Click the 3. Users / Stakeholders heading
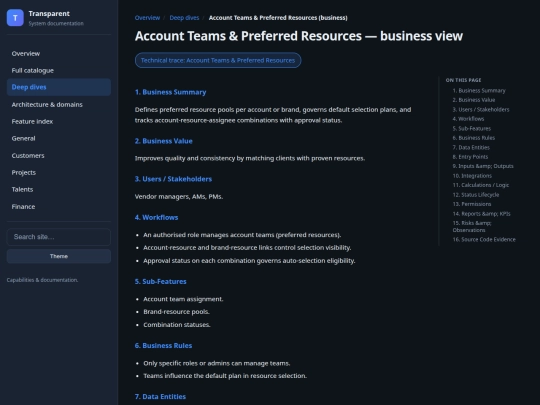The image size is (540, 405). click(x=173, y=179)
